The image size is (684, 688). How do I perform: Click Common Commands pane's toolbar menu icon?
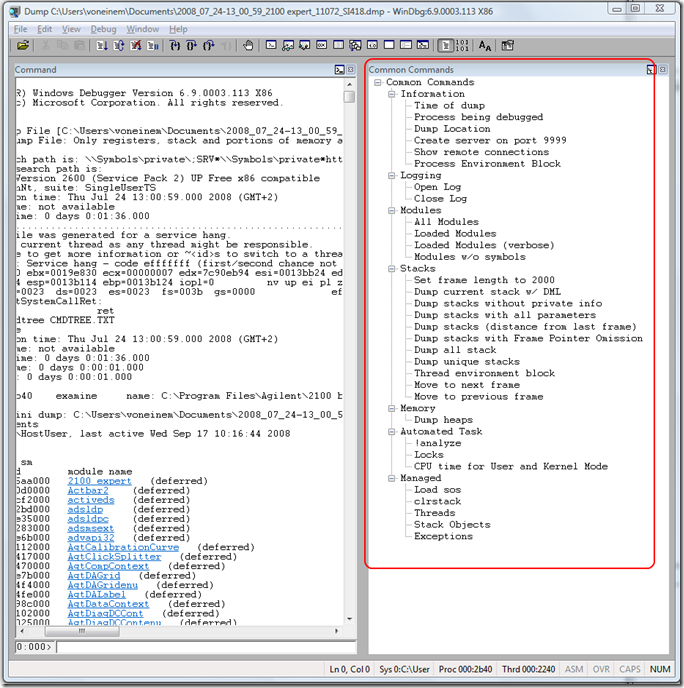click(651, 69)
